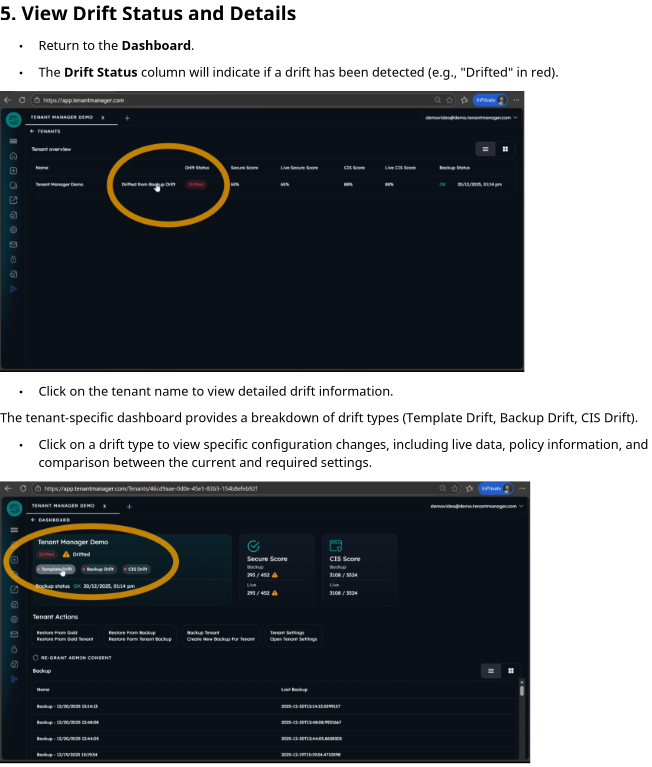The image size is (652, 767).
Task: Click the CIS Score card icon
Action: [336, 546]
